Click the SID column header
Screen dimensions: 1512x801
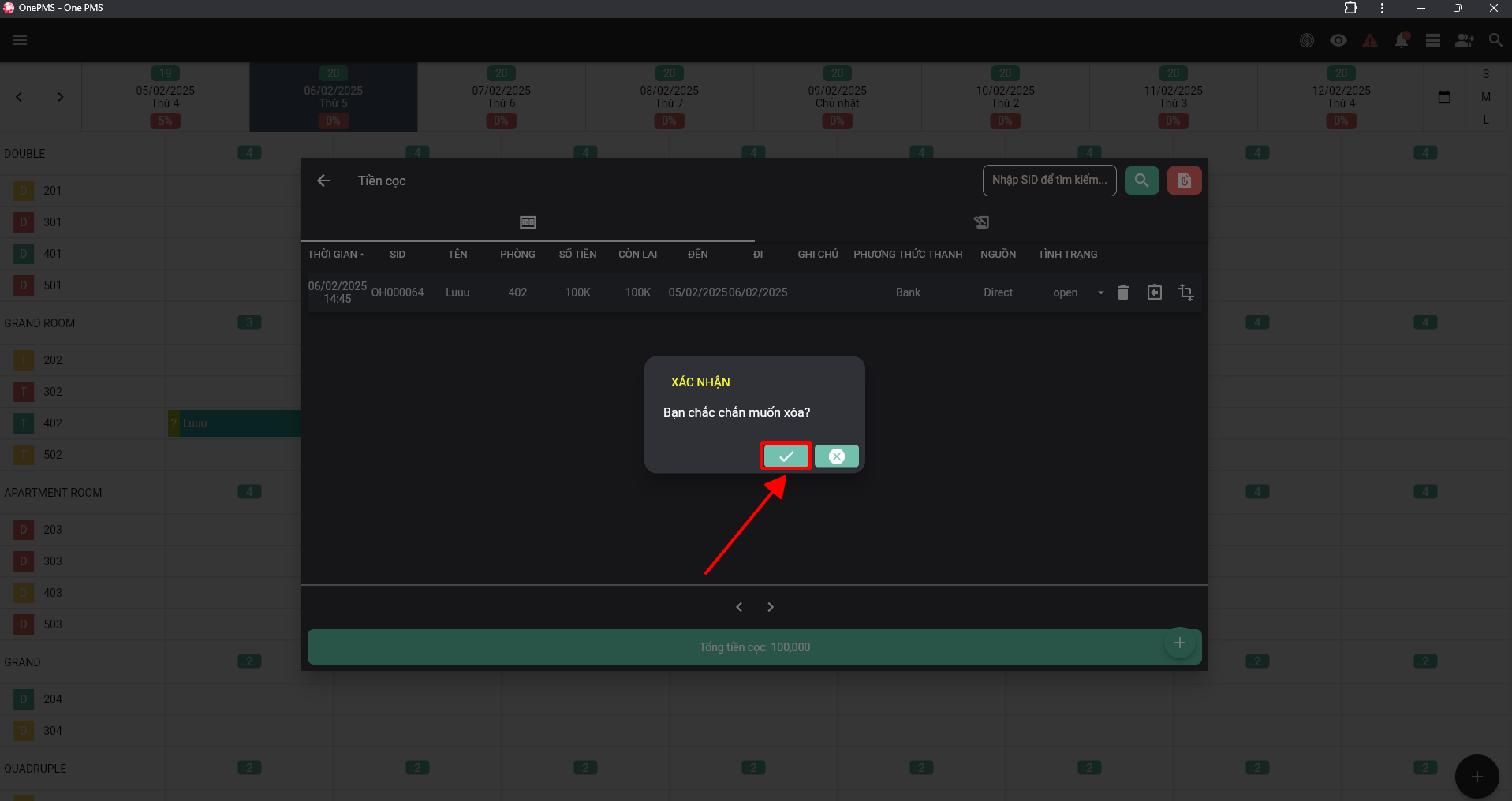point(398,255)
